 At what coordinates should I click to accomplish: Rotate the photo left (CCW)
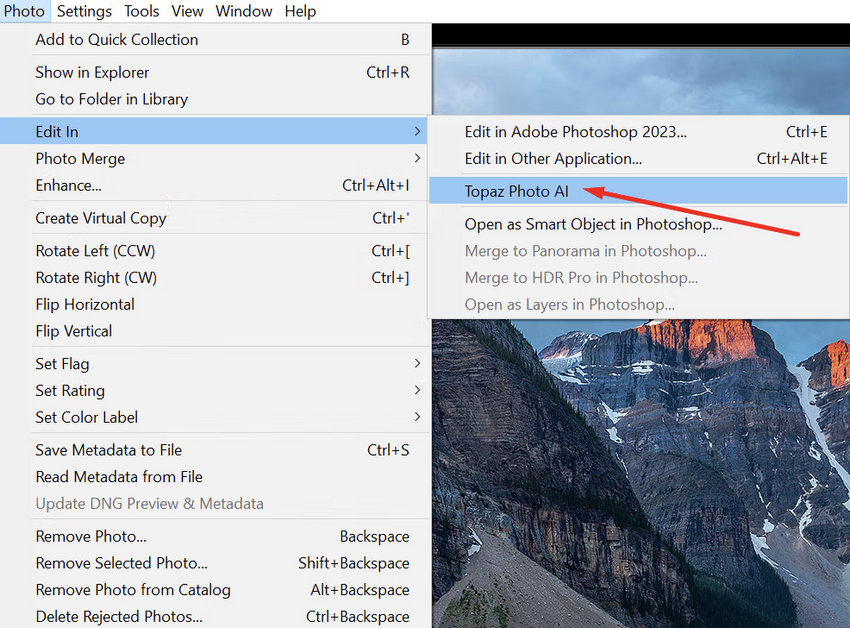click(x=95, y=250)
